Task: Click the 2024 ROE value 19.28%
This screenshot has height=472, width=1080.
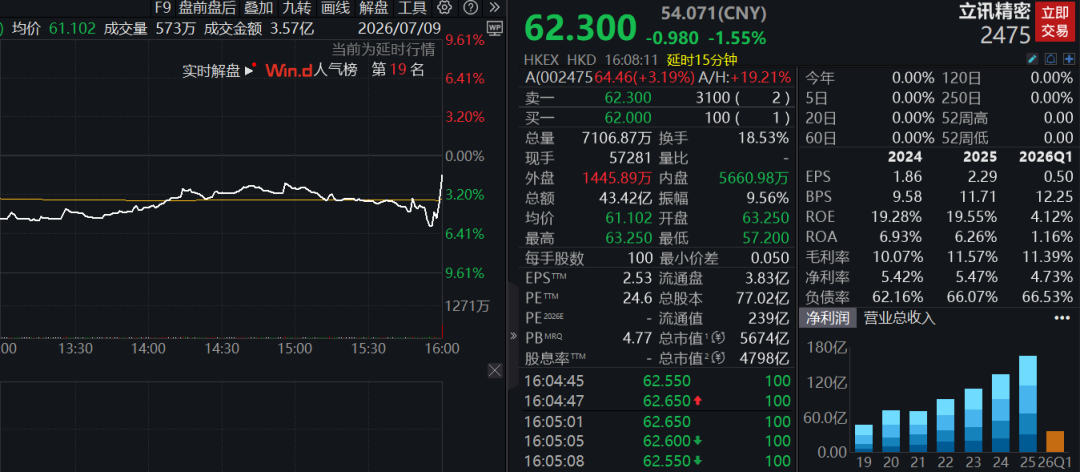Action: (x=899, y=216)
